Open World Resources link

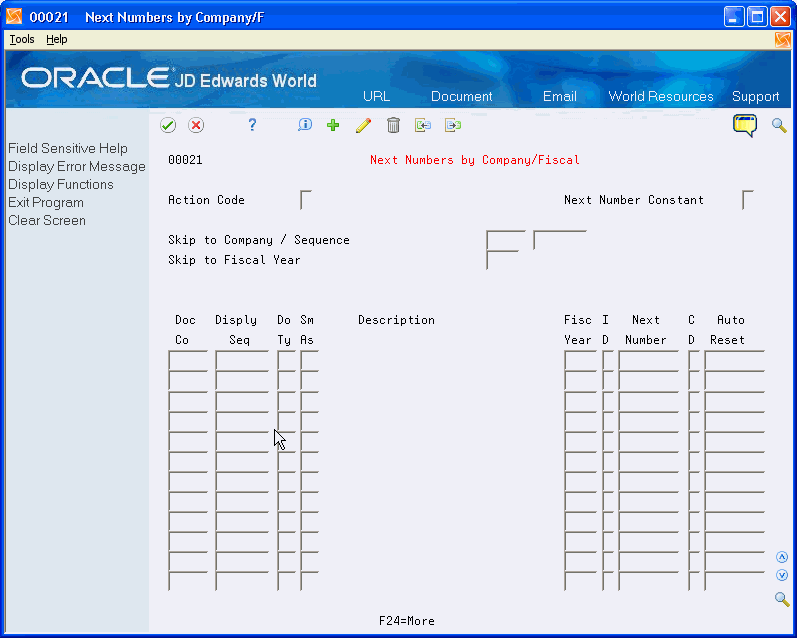pos(661,97)
